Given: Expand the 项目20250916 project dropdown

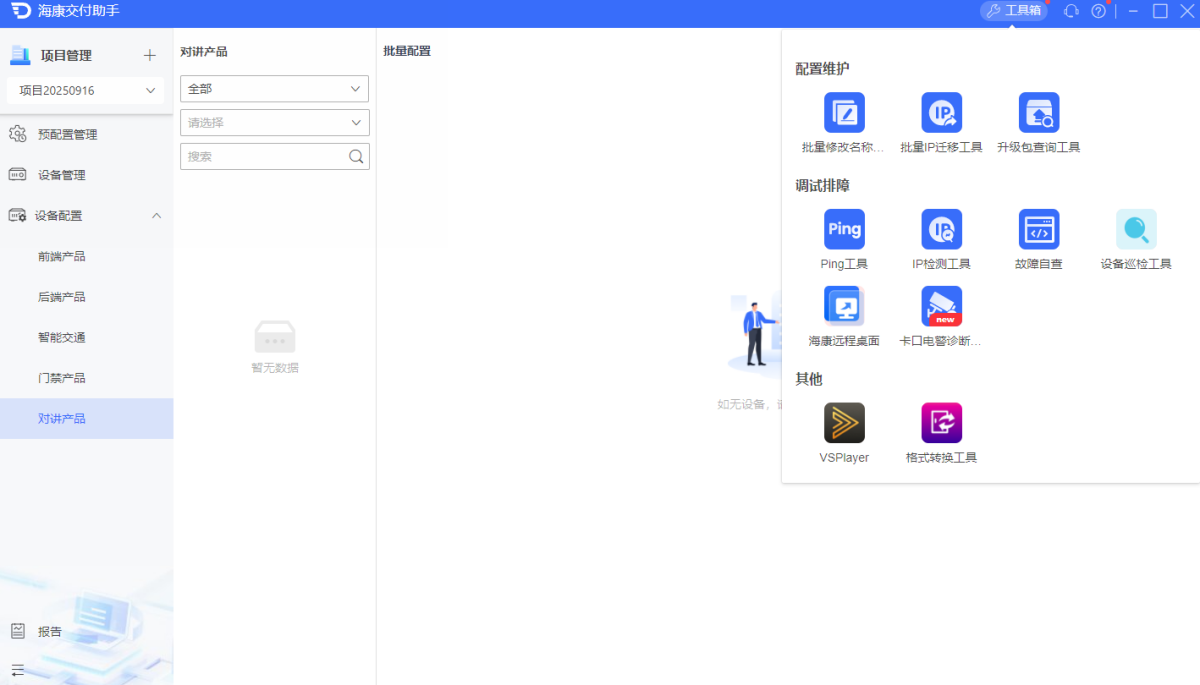Looking at the screenshot, I should point(84,90).
